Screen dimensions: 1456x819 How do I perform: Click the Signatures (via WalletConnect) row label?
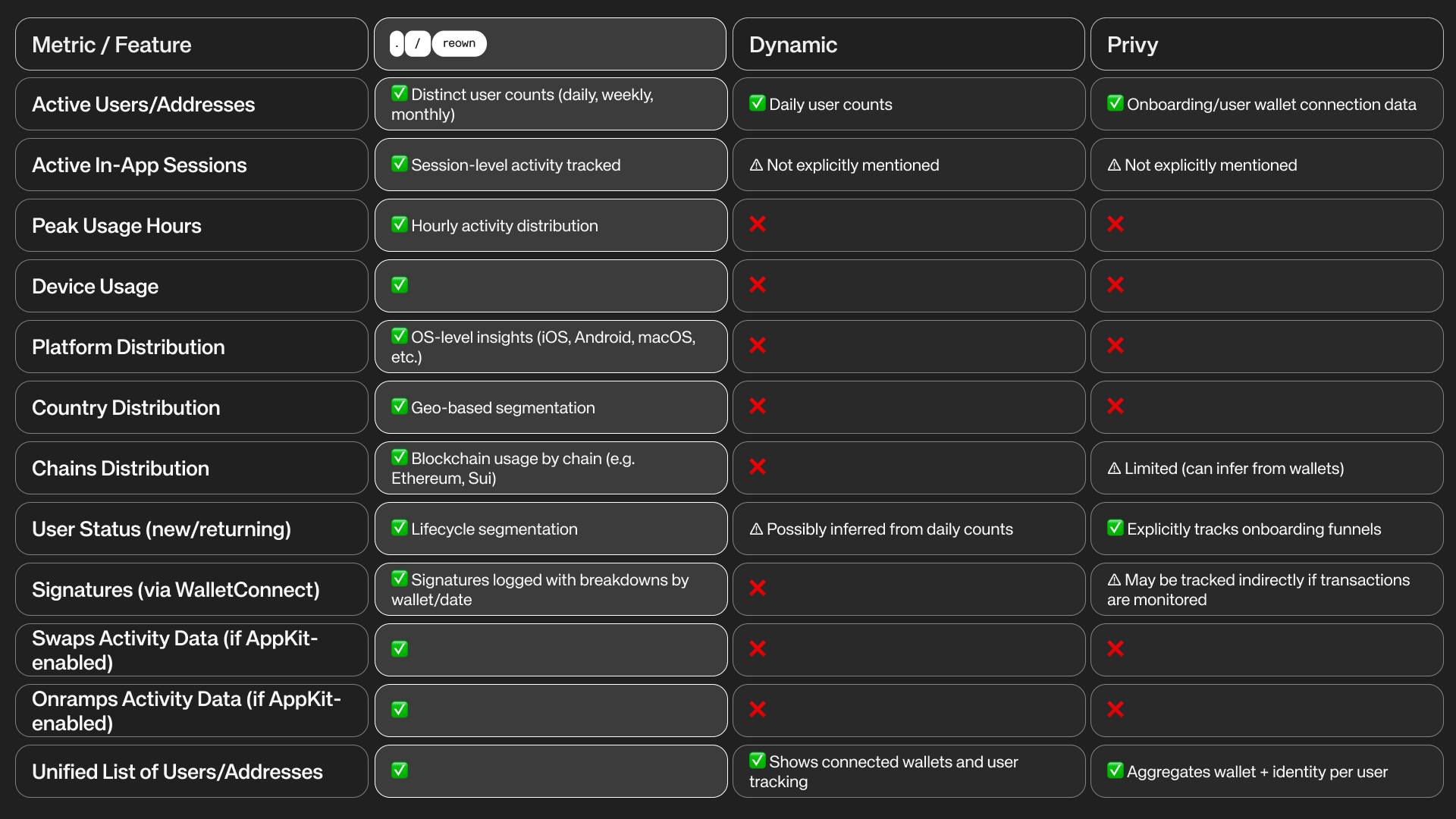(x=191, y=590)
